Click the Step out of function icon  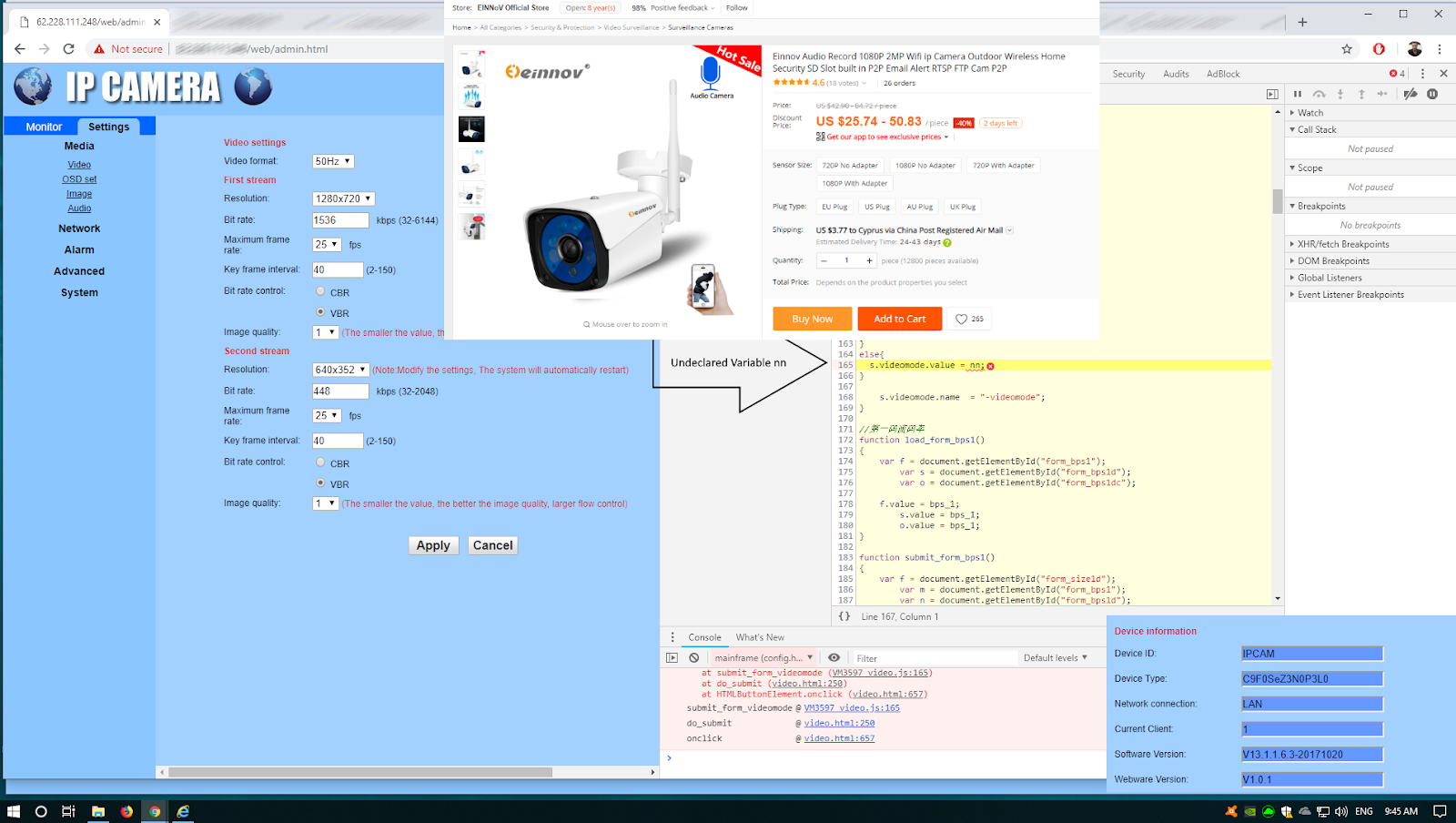pos(1361,94)
